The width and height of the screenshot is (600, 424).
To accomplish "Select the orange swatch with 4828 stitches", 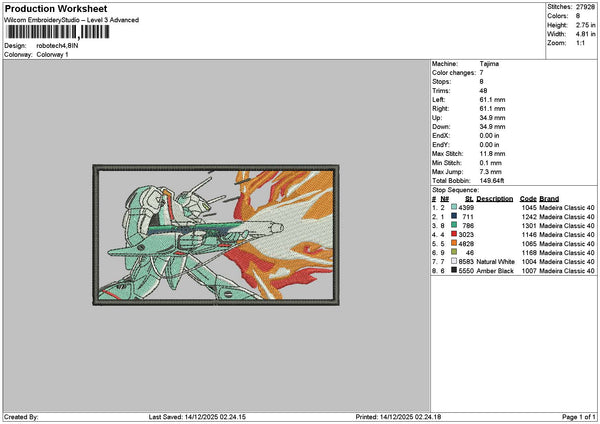I will click(454, 243).
